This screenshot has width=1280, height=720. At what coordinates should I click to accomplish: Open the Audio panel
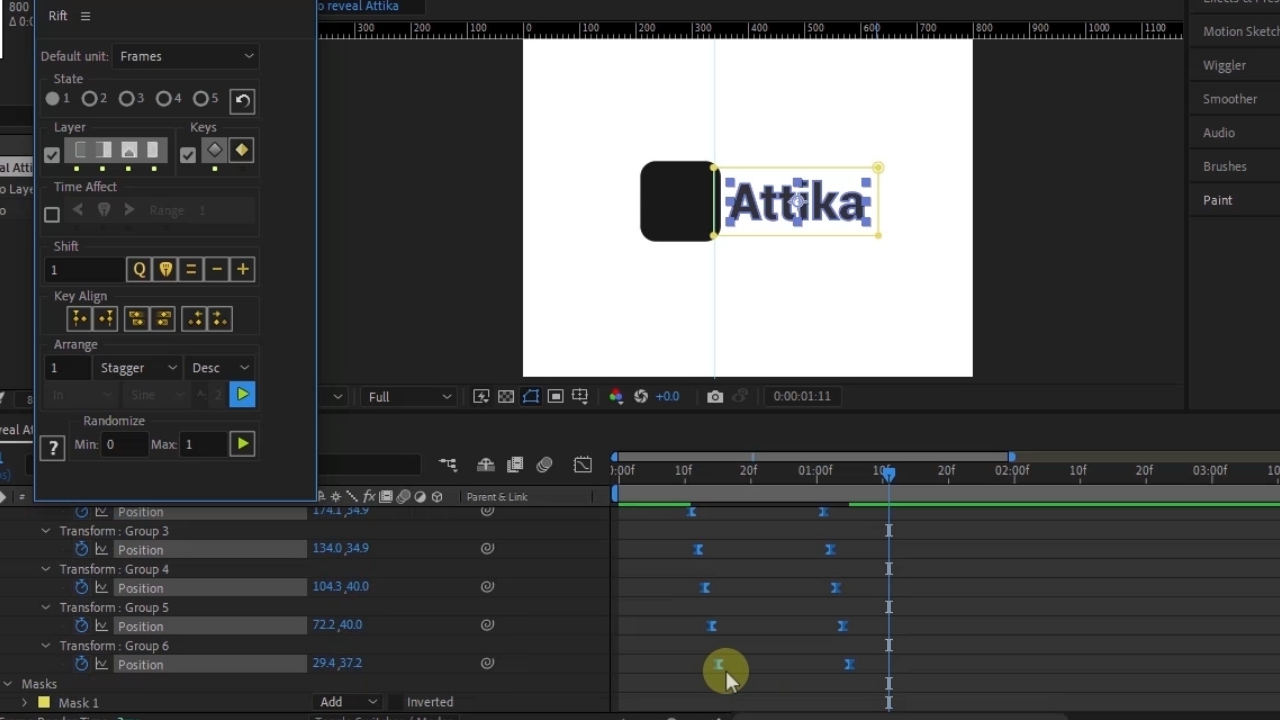1219,133
